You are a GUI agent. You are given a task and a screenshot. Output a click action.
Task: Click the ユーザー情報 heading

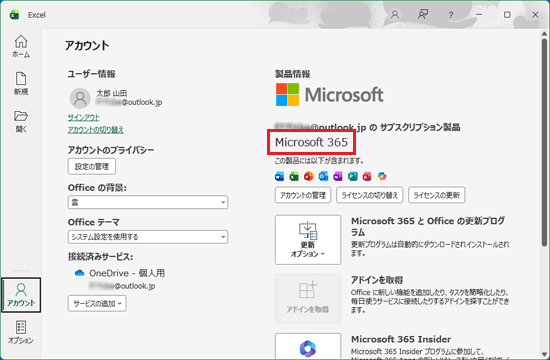click(92, 74)
